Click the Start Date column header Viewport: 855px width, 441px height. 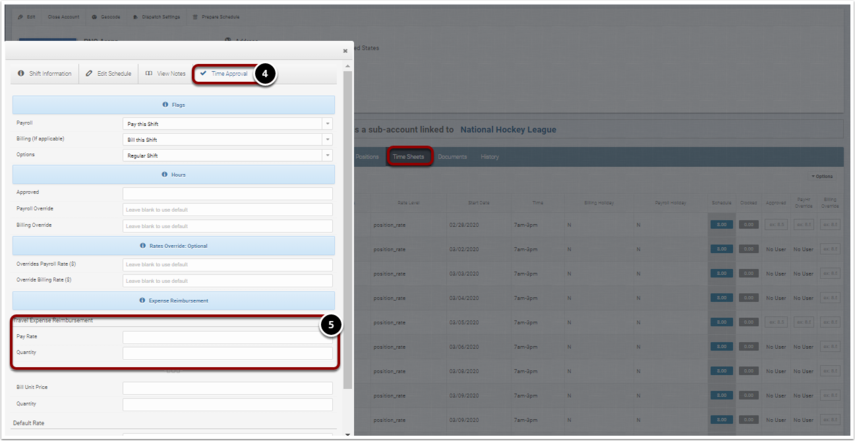(x=478, y=203)
